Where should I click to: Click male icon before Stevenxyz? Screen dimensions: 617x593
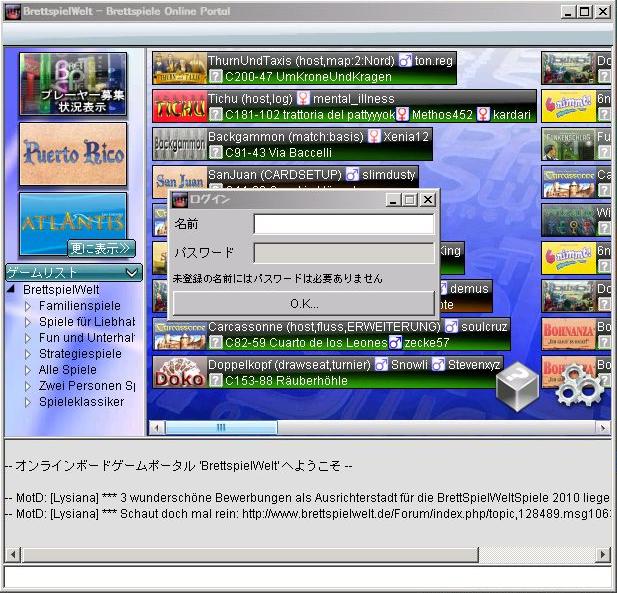click(x=438, y=365)
